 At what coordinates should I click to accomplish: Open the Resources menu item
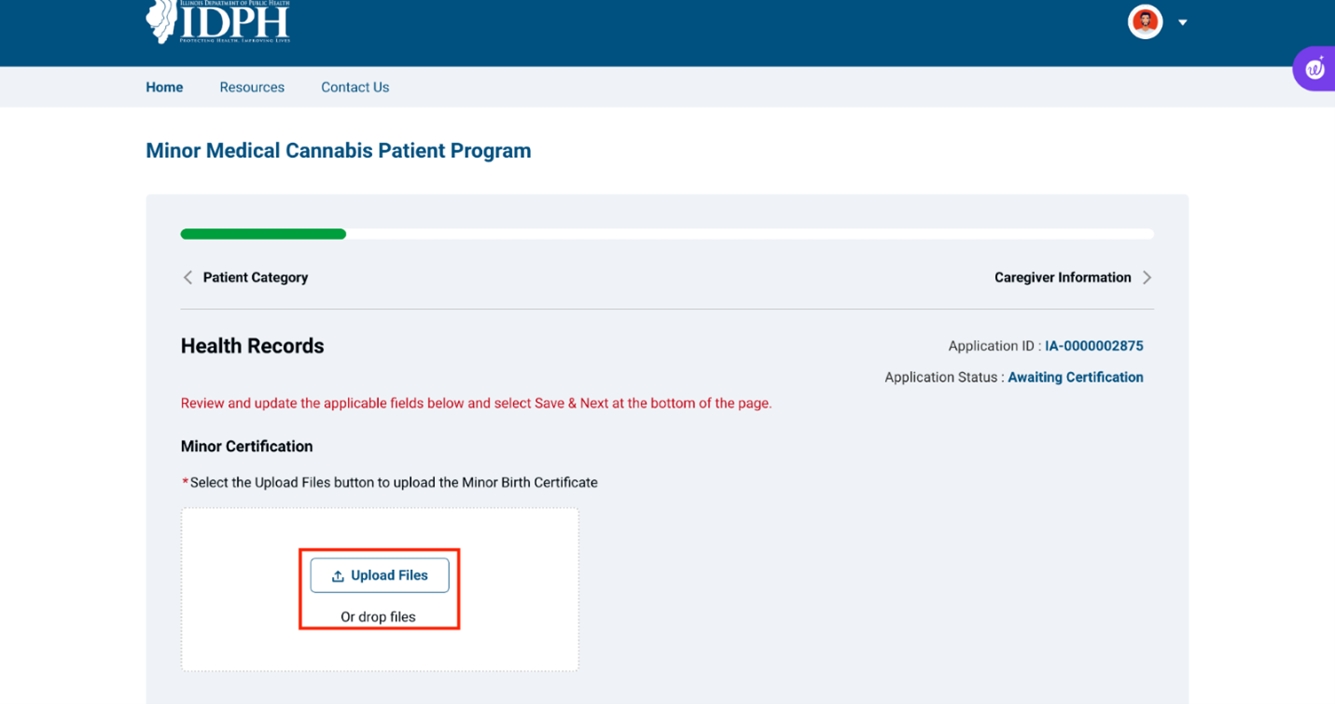coord(252,87)
